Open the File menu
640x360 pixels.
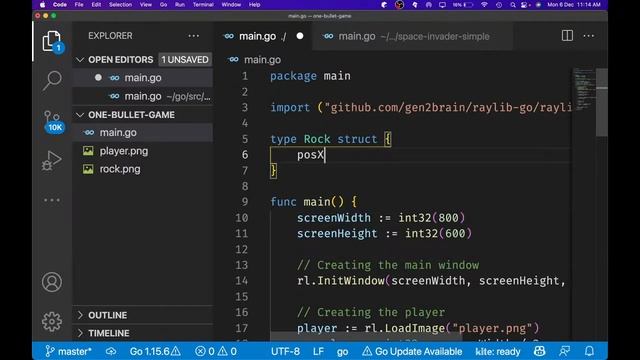(79, 5)
